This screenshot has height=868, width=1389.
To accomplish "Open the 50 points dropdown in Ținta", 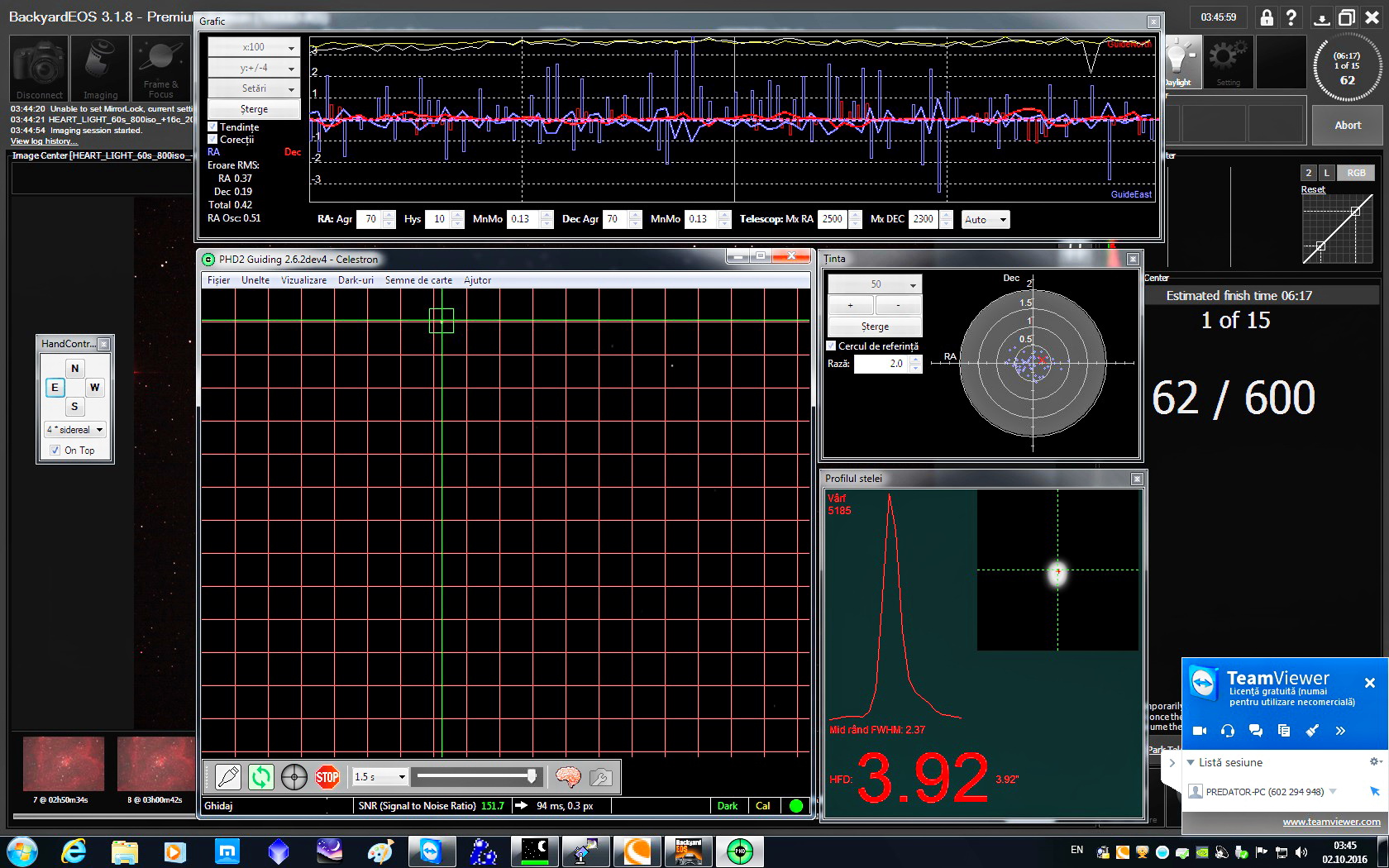I will 875,284.
